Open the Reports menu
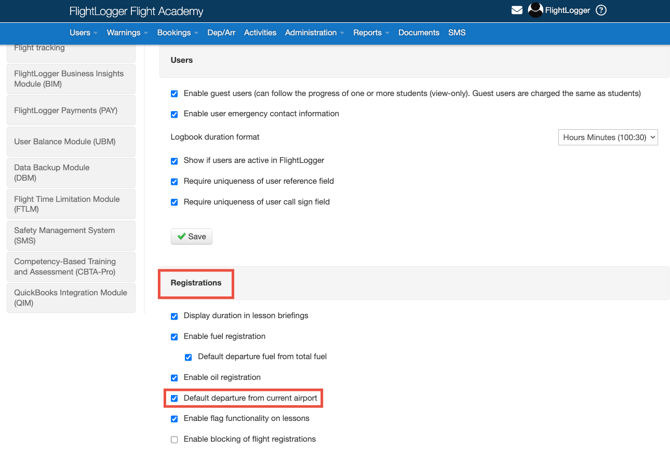 (370, 33)
